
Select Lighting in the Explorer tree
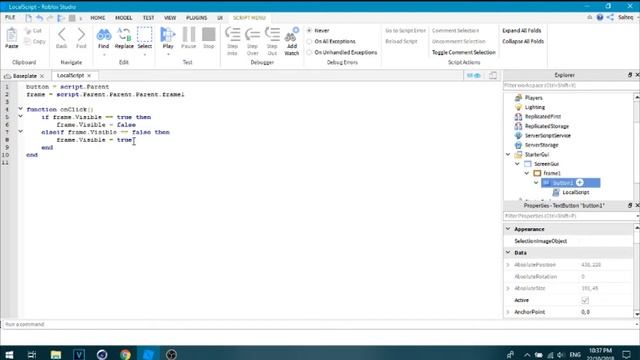click(x=535, y=107)
